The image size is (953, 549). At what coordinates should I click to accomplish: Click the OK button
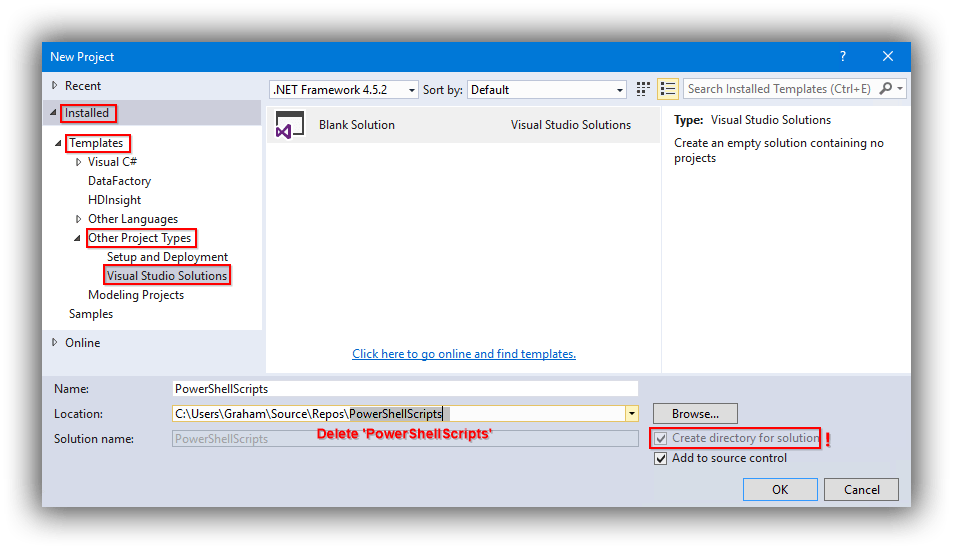click(780, 489)
